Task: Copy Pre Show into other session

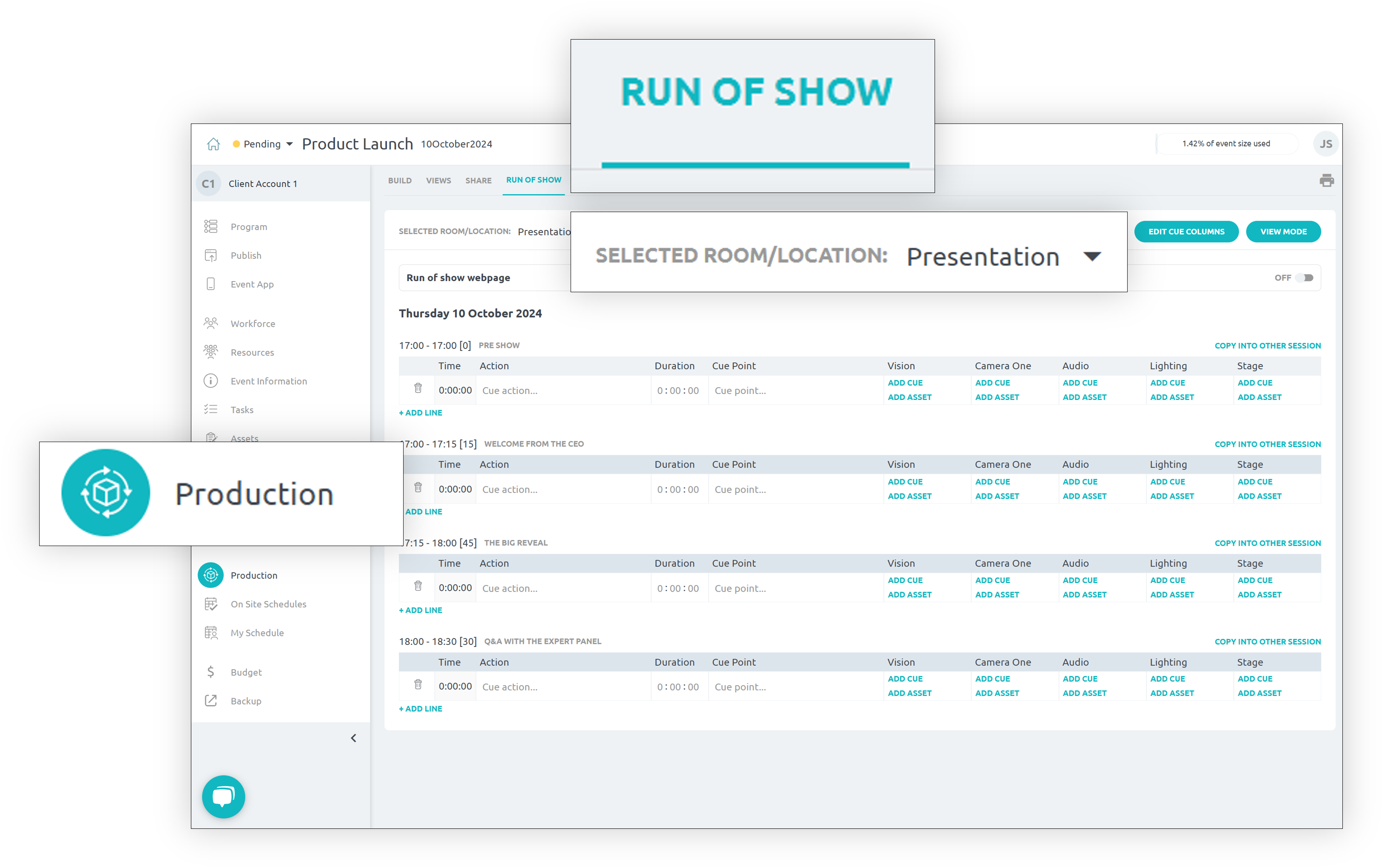Action: pos(1268,345)
